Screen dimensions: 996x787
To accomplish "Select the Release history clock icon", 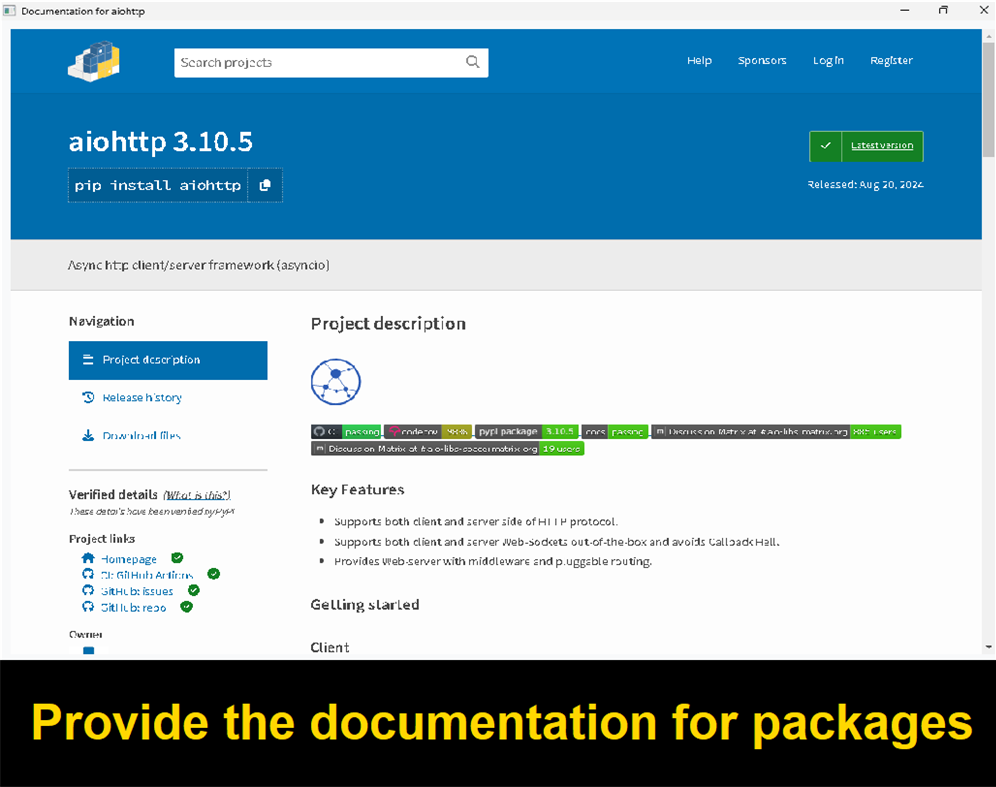I will coord(88,397).
